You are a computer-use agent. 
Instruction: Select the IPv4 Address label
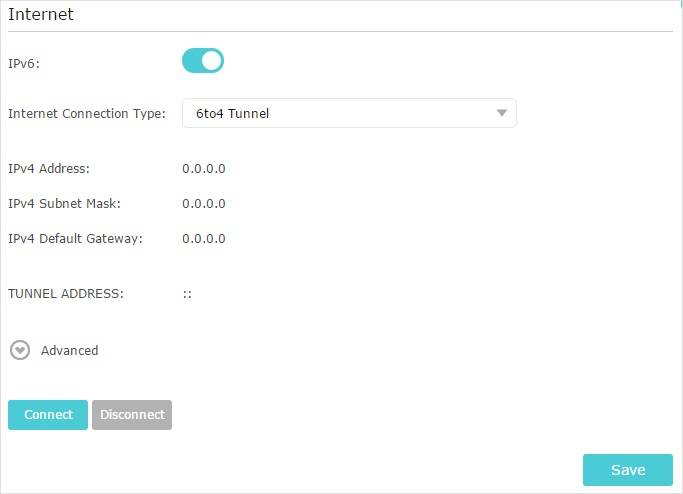click(49, 168)
